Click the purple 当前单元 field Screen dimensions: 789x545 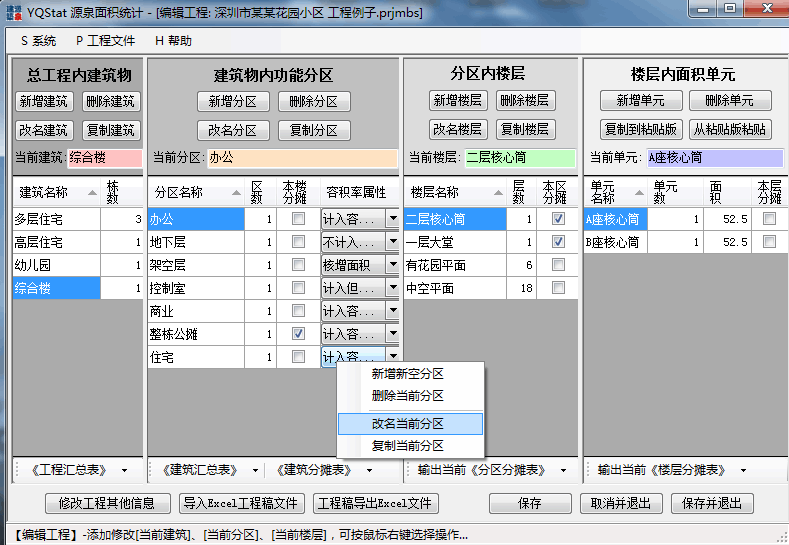pos(715,158)
